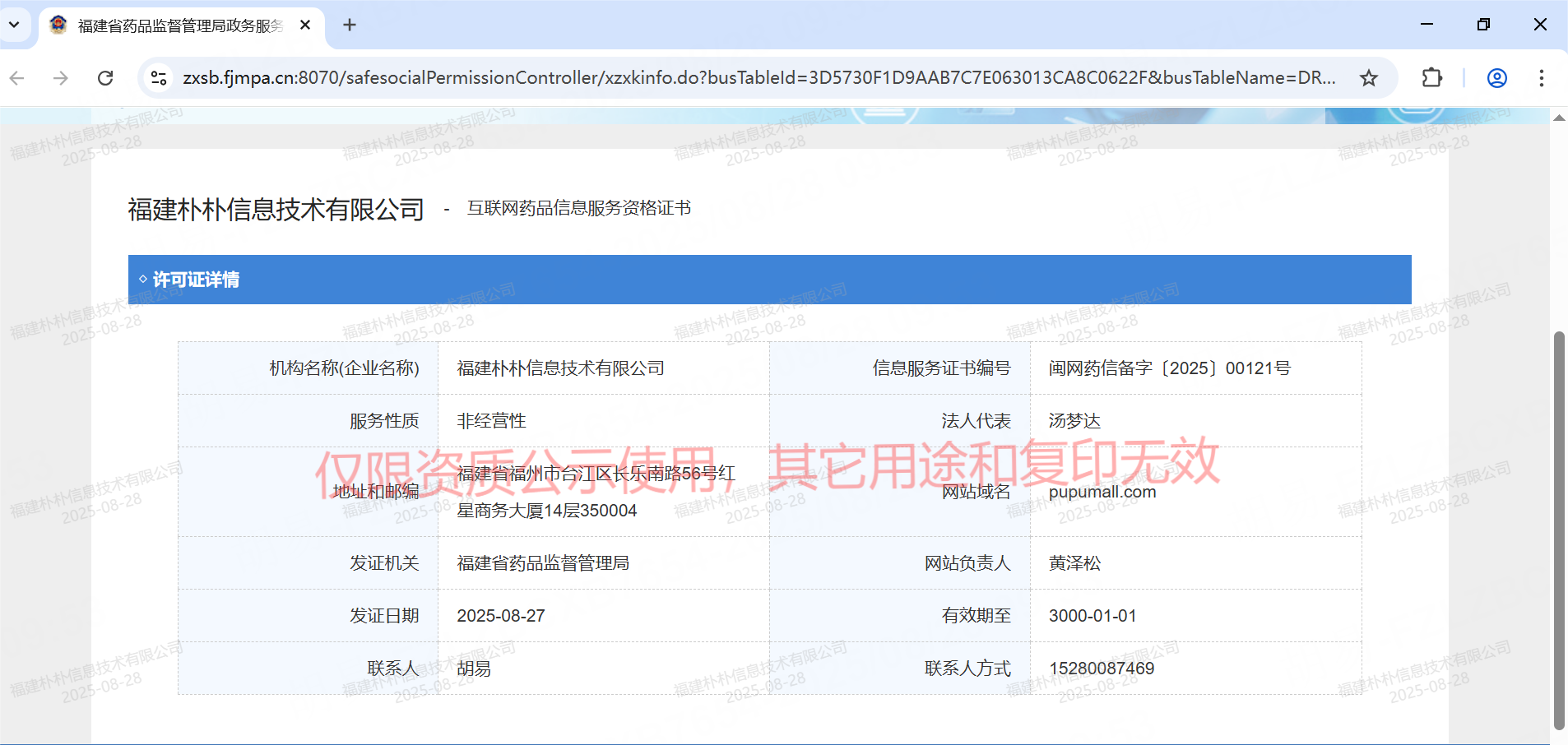This screenshot has width=1568, height=745.
Task: Click the contact phone number 15280087469
Action: click(1101, 669)
